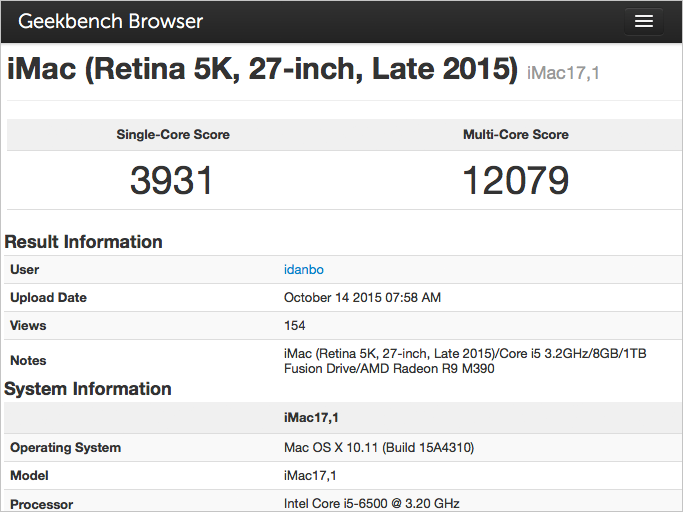Select Model value iMac17,1
Viewport: 683px width, 512px height.
[310, 475]
